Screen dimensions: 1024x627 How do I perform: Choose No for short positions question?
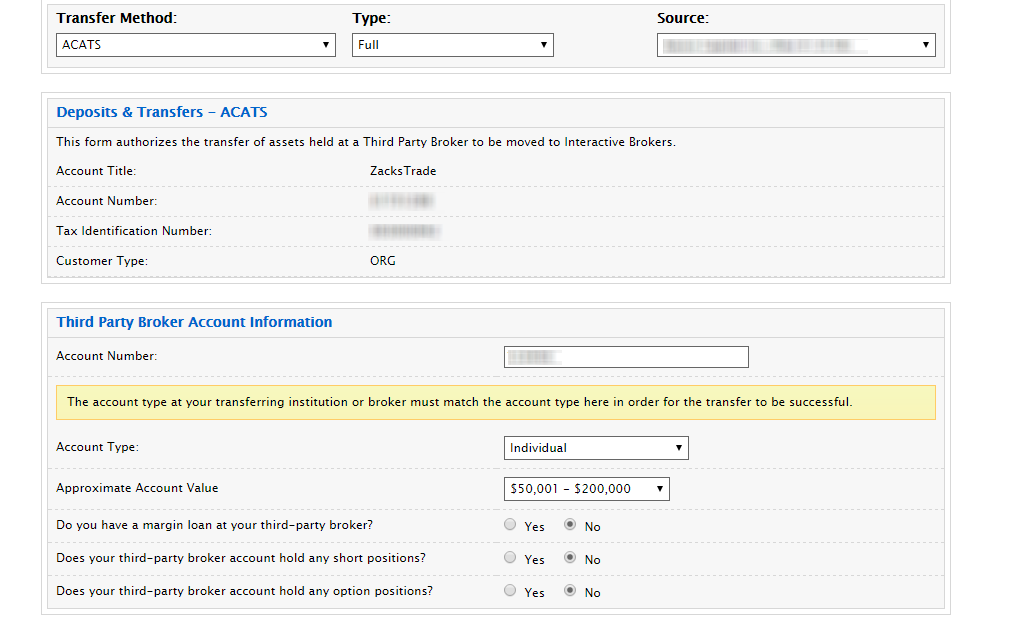point(570,558)
